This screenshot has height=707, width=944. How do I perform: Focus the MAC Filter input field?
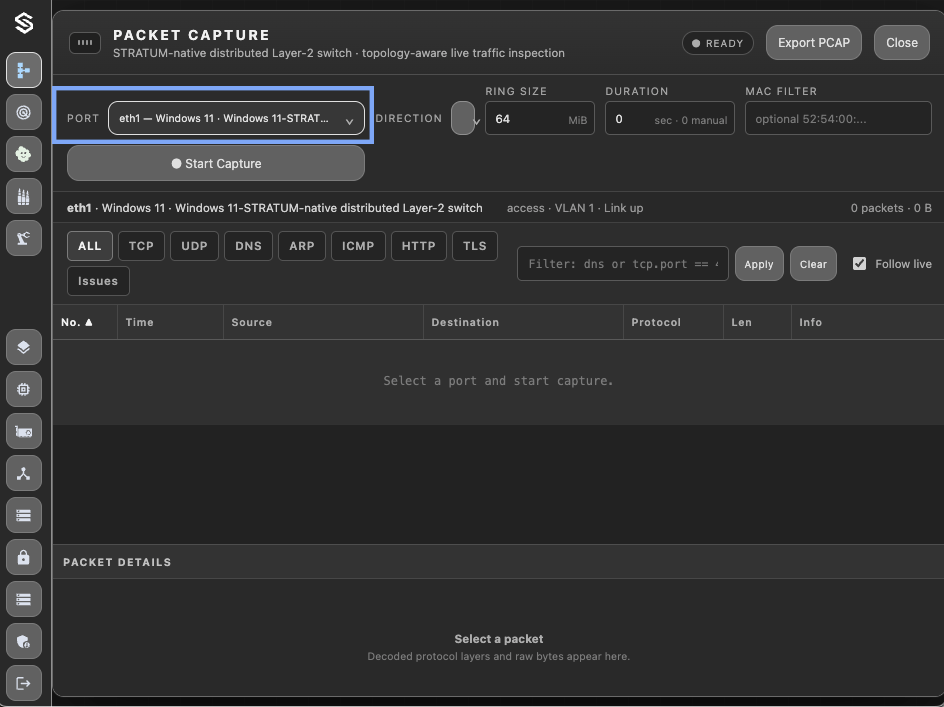pos(838,119)
